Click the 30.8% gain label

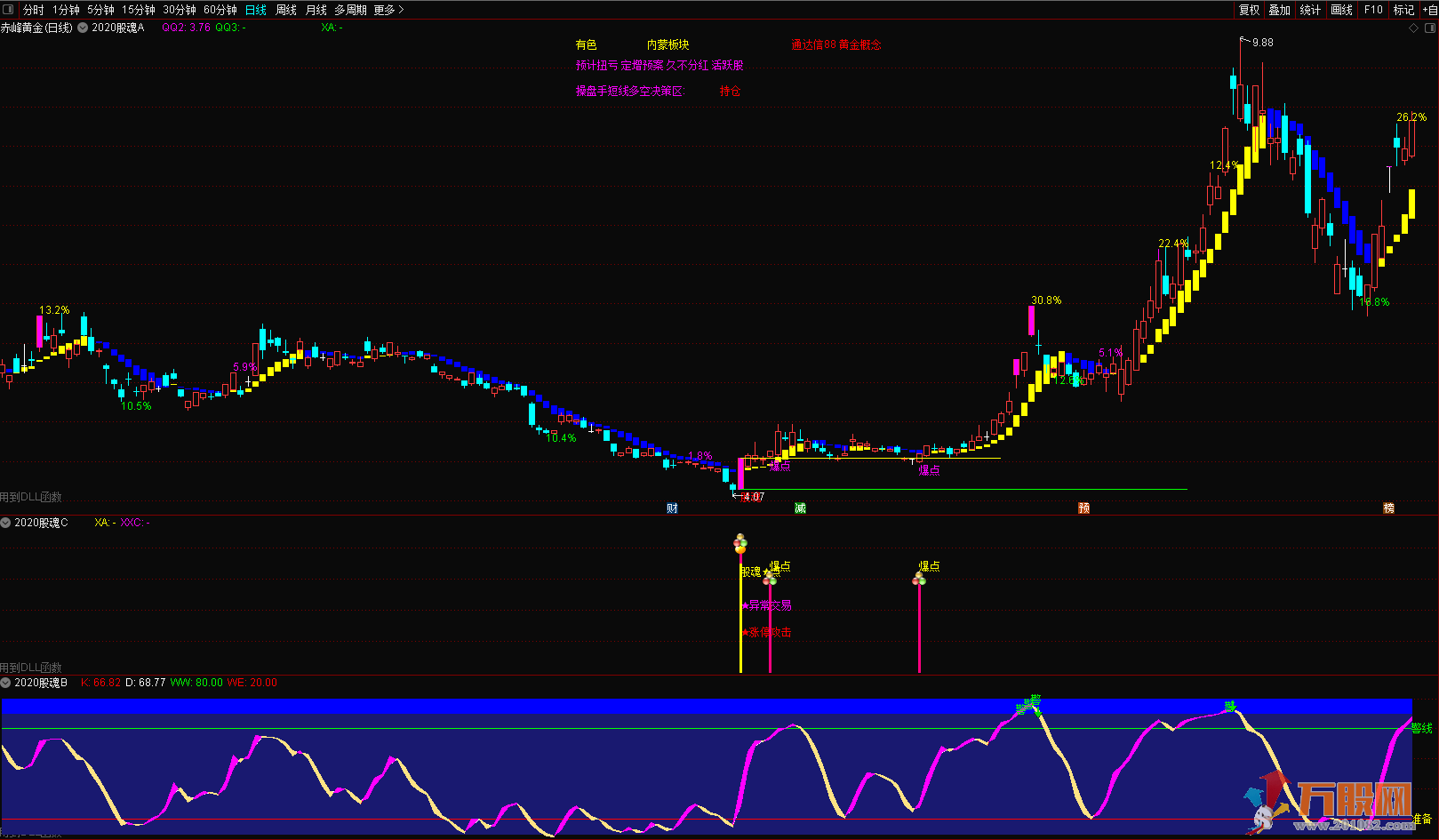1046,300
